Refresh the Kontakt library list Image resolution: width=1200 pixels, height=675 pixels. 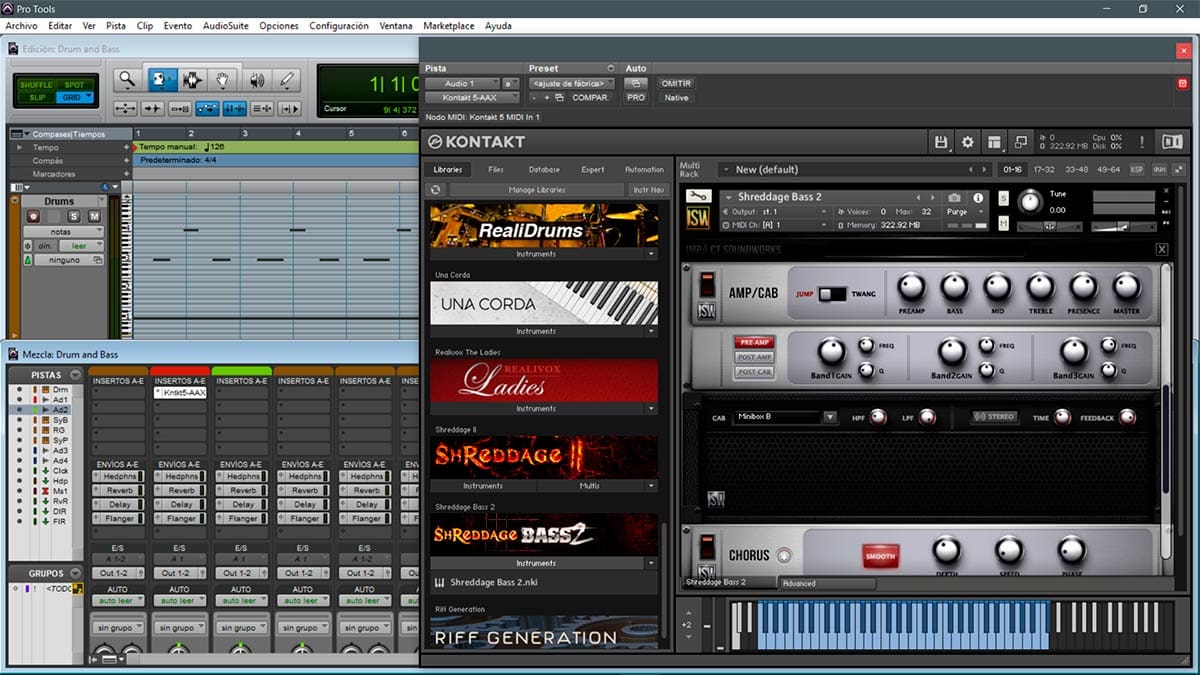(x=436, y=190)
